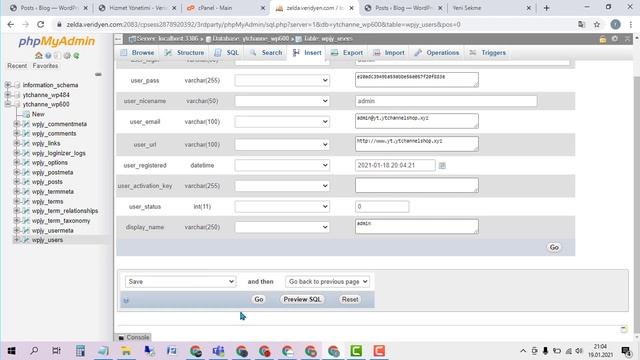
Task: Switch to the Import tab
Action: click(x=389, y=53)
